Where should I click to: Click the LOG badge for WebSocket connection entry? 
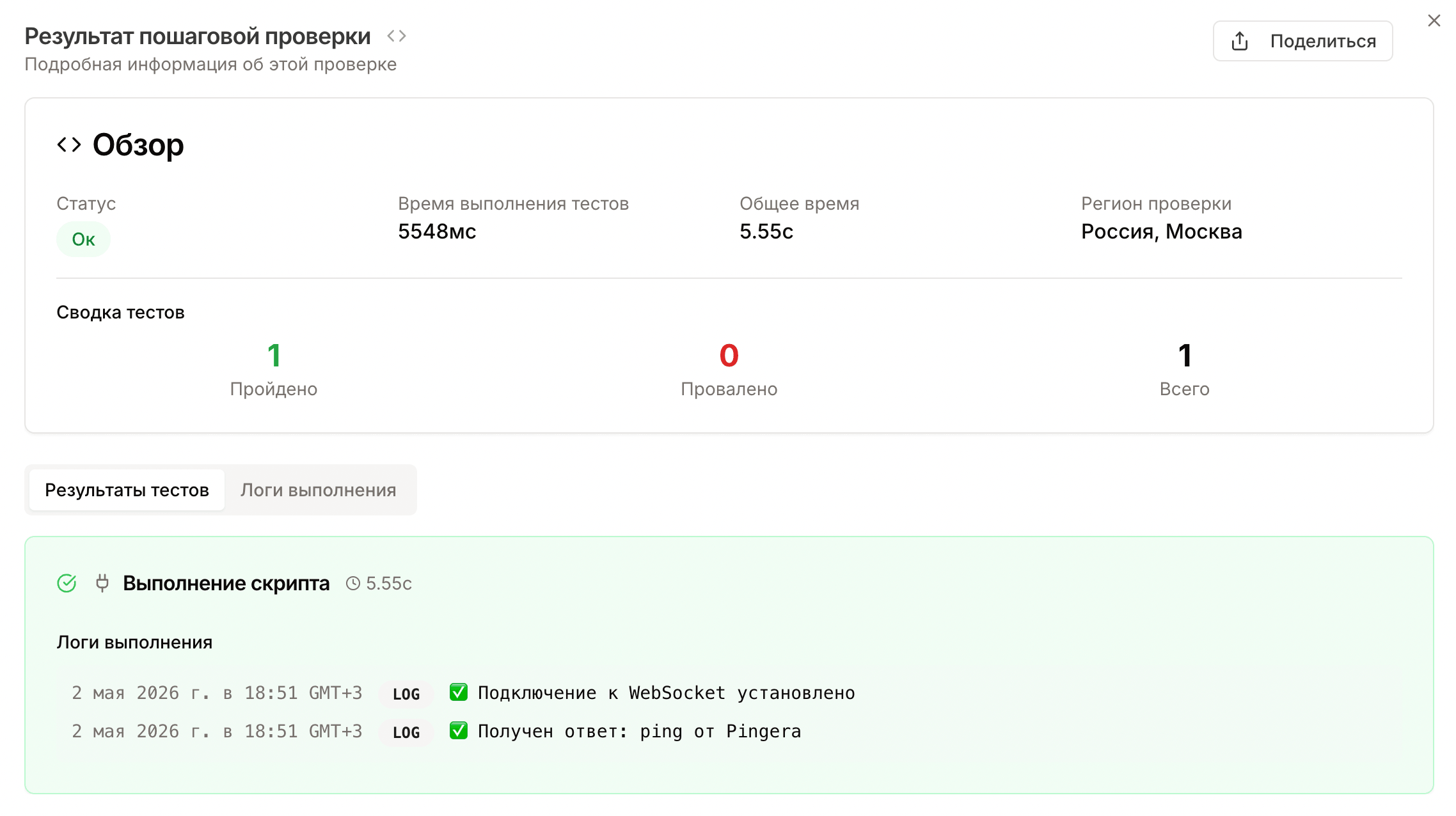(406, 694)
